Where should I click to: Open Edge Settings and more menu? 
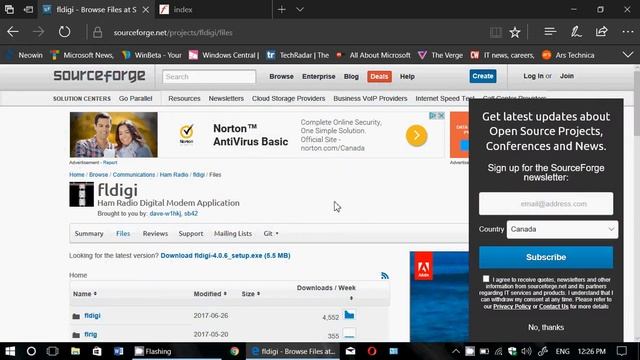(628, 32)
